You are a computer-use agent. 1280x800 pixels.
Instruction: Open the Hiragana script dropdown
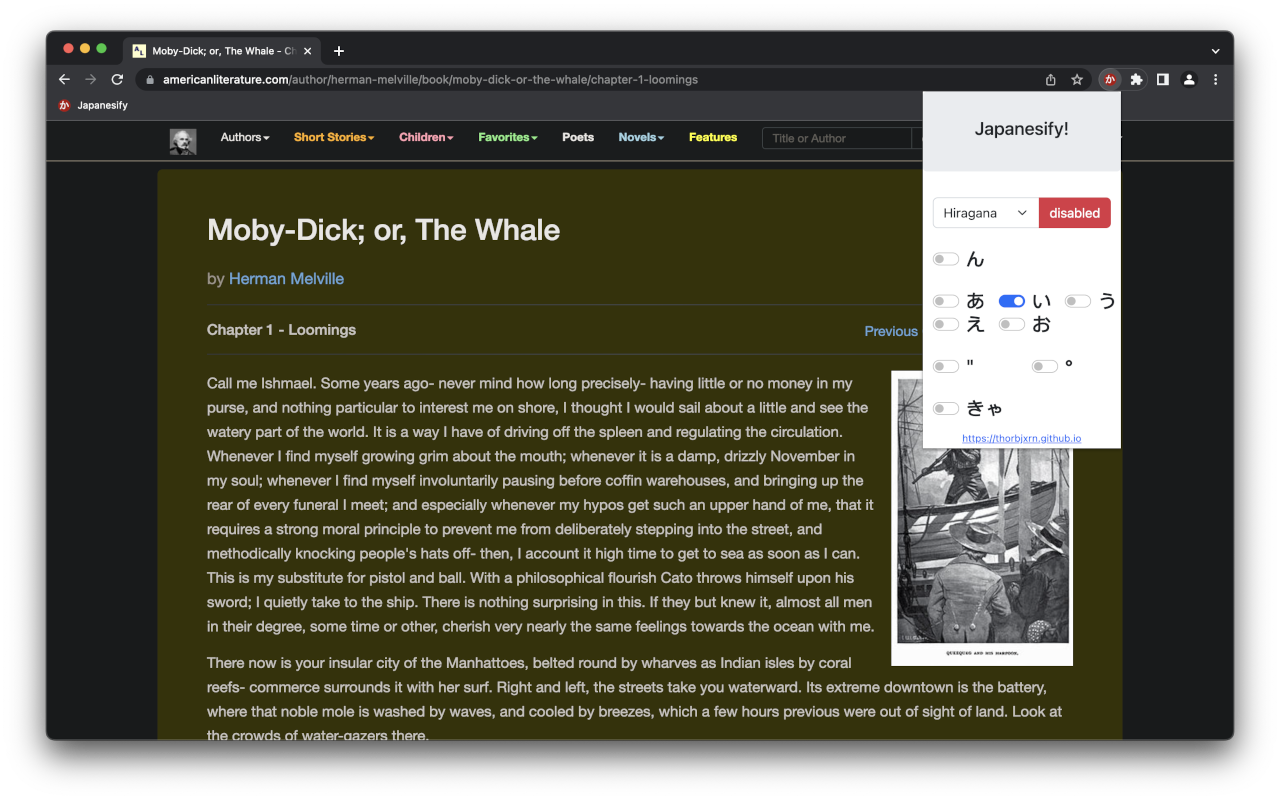(x=986, y=213)
